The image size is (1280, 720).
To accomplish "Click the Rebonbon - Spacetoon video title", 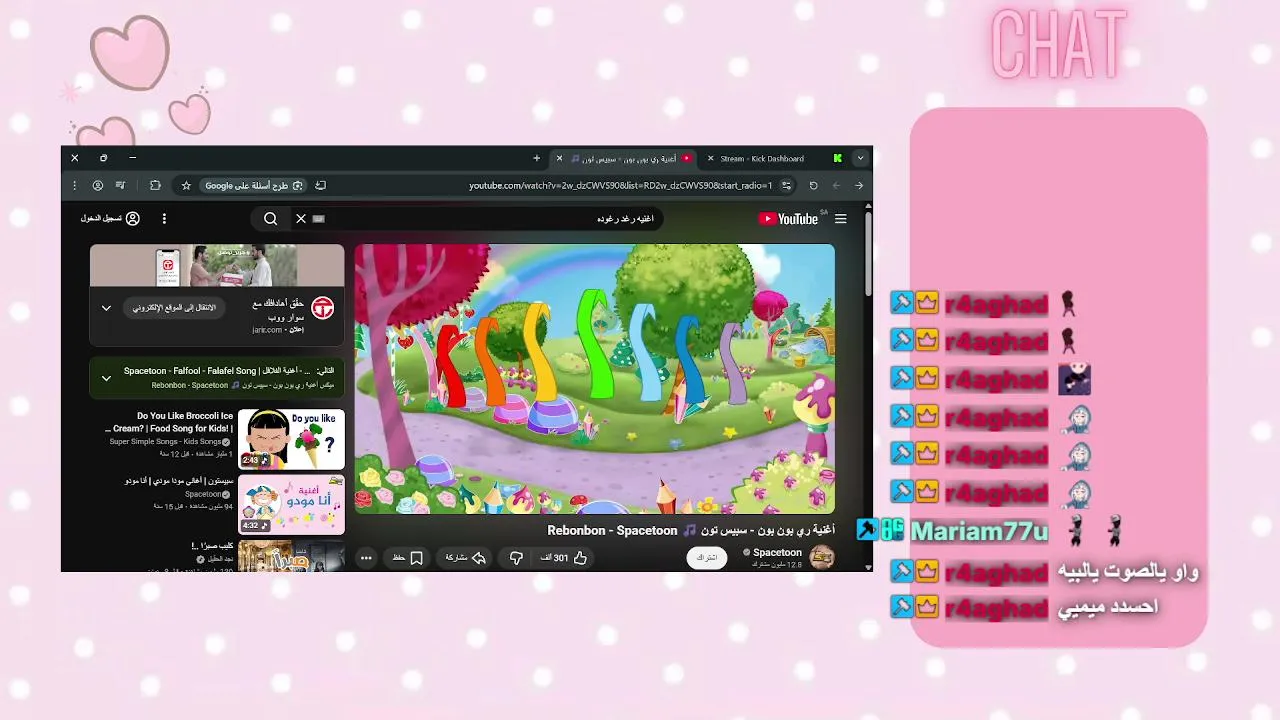I will pos(691,530).
